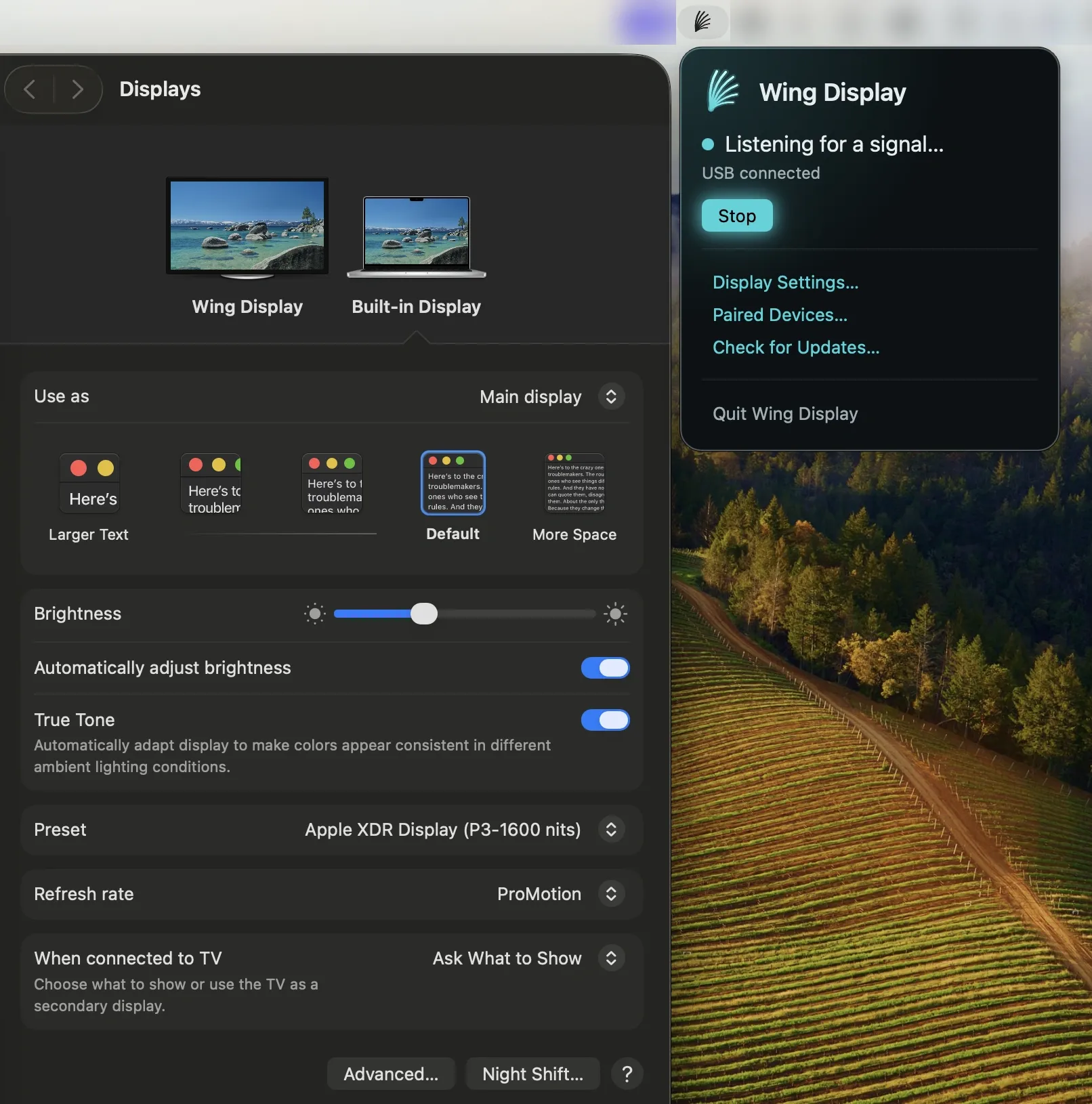Select Check for Updates... menu item
1092x1104 pixels.
(796, 347)
